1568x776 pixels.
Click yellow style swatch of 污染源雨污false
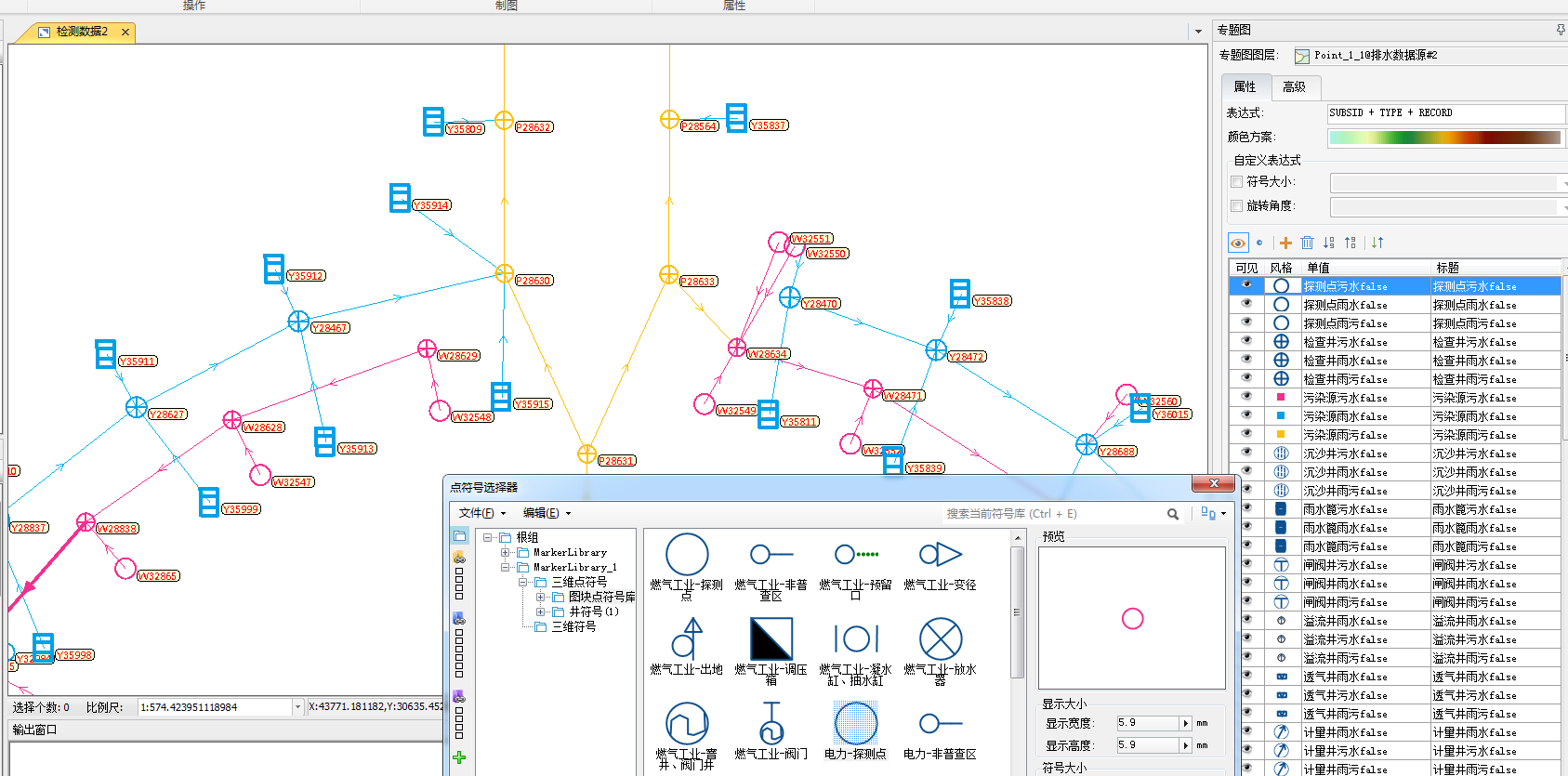pos(1281,434)
